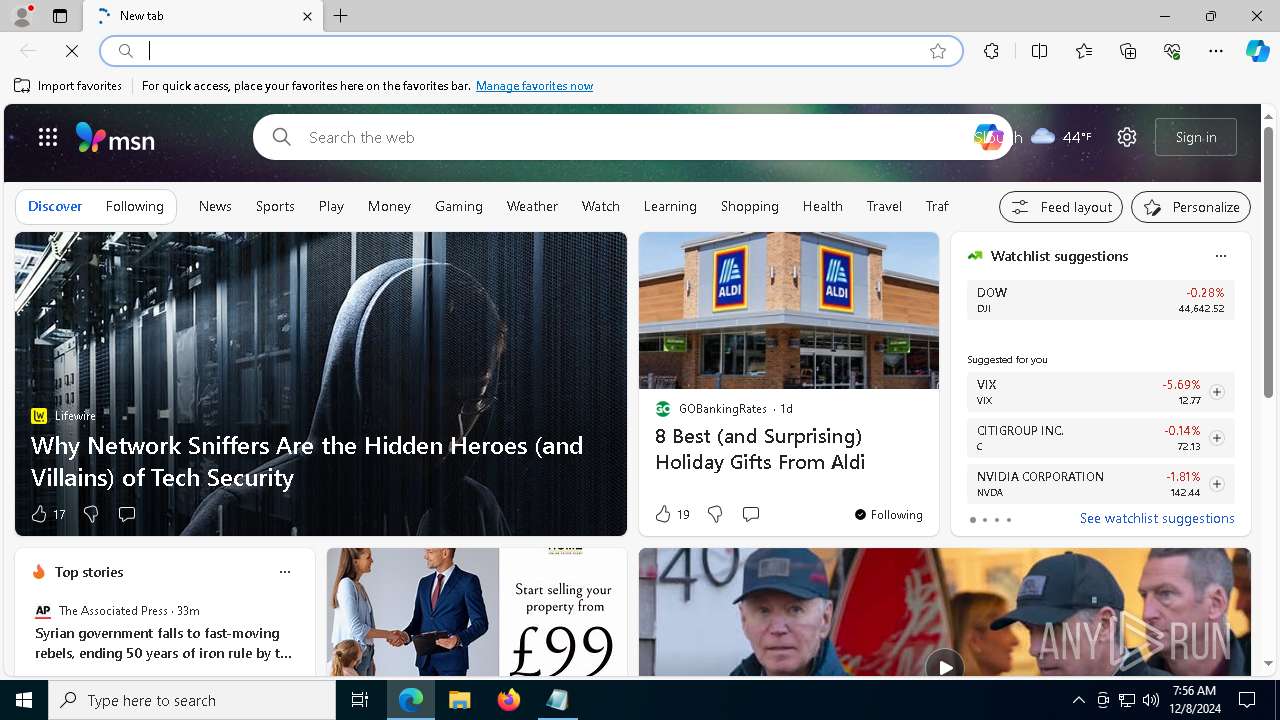Click the Sign in button

1196,137
